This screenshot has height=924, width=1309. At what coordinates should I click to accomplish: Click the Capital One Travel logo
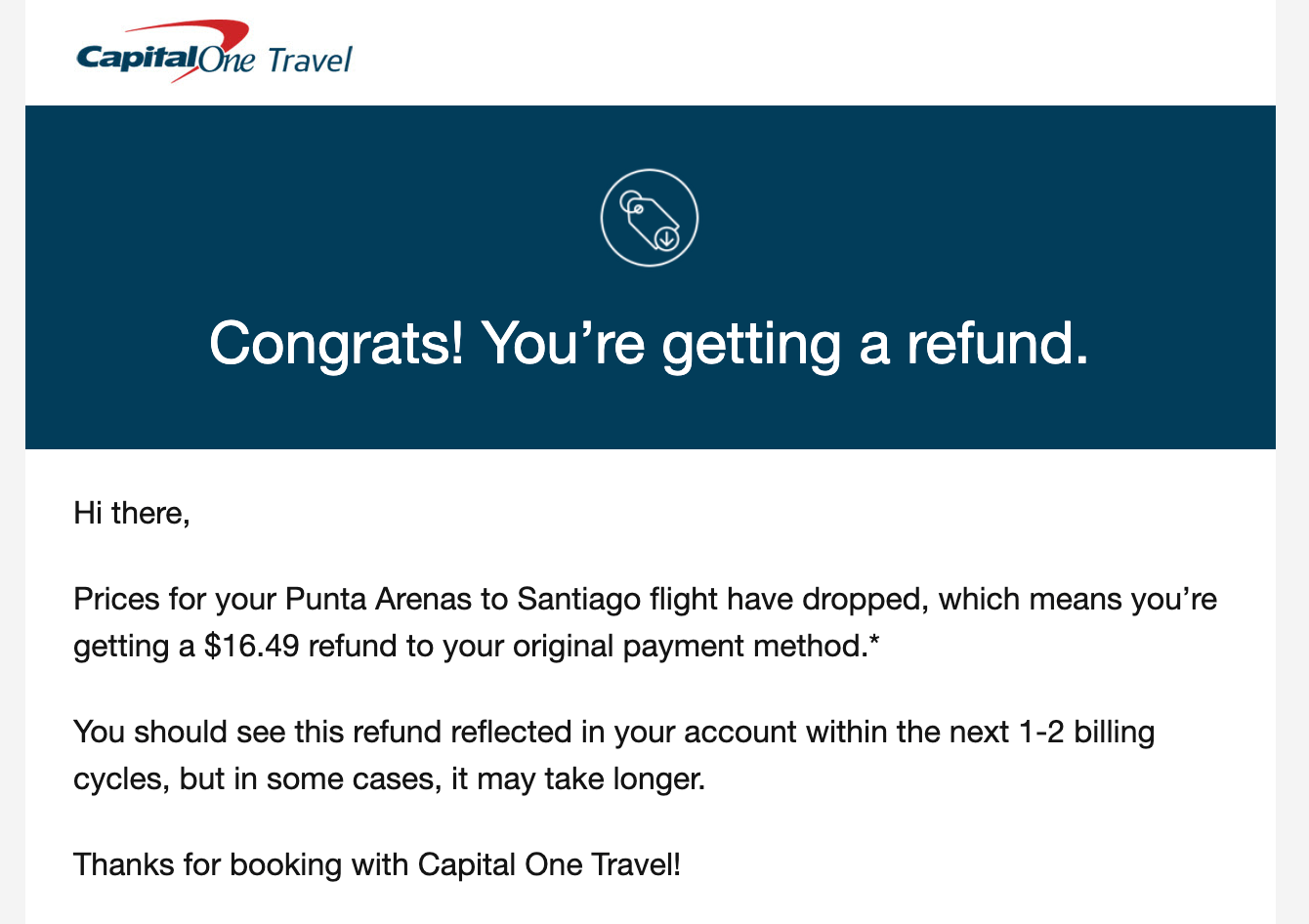(x=213, y=55)
